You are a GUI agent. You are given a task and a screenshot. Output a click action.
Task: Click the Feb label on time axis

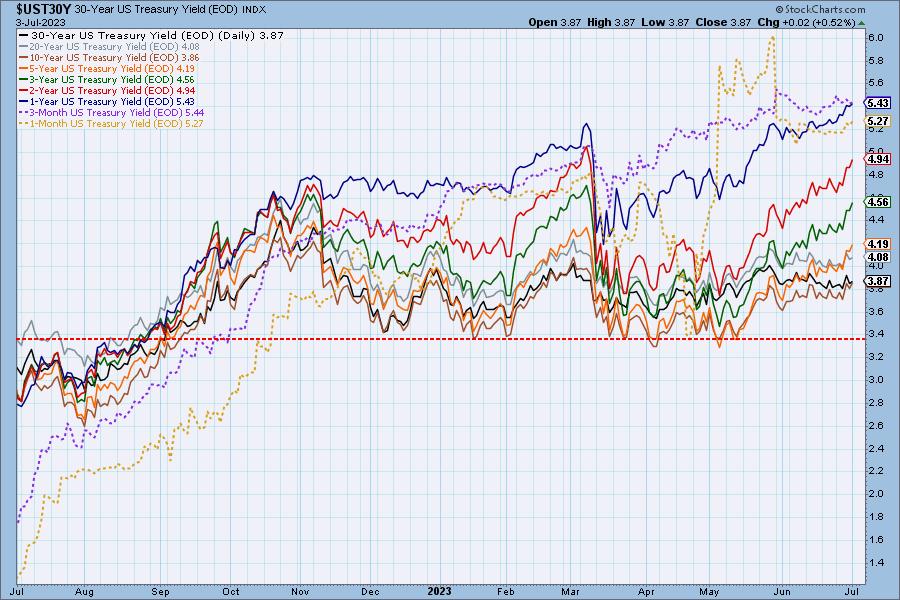[506, 591]
